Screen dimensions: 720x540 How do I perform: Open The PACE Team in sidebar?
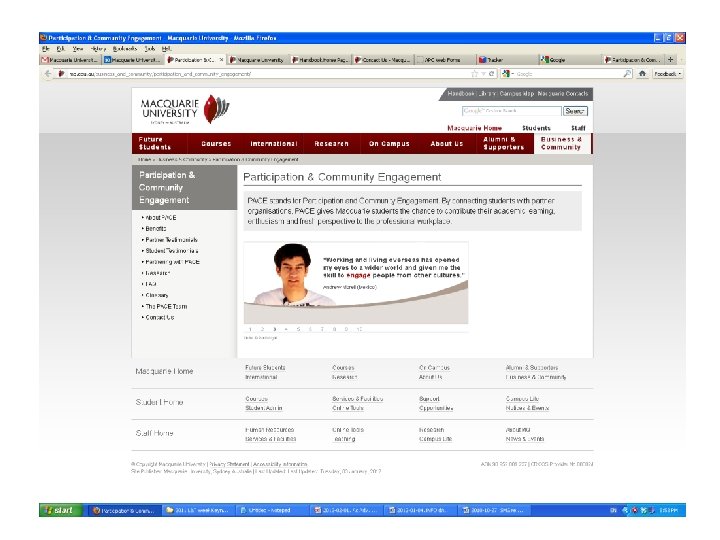tap(166, 306)
